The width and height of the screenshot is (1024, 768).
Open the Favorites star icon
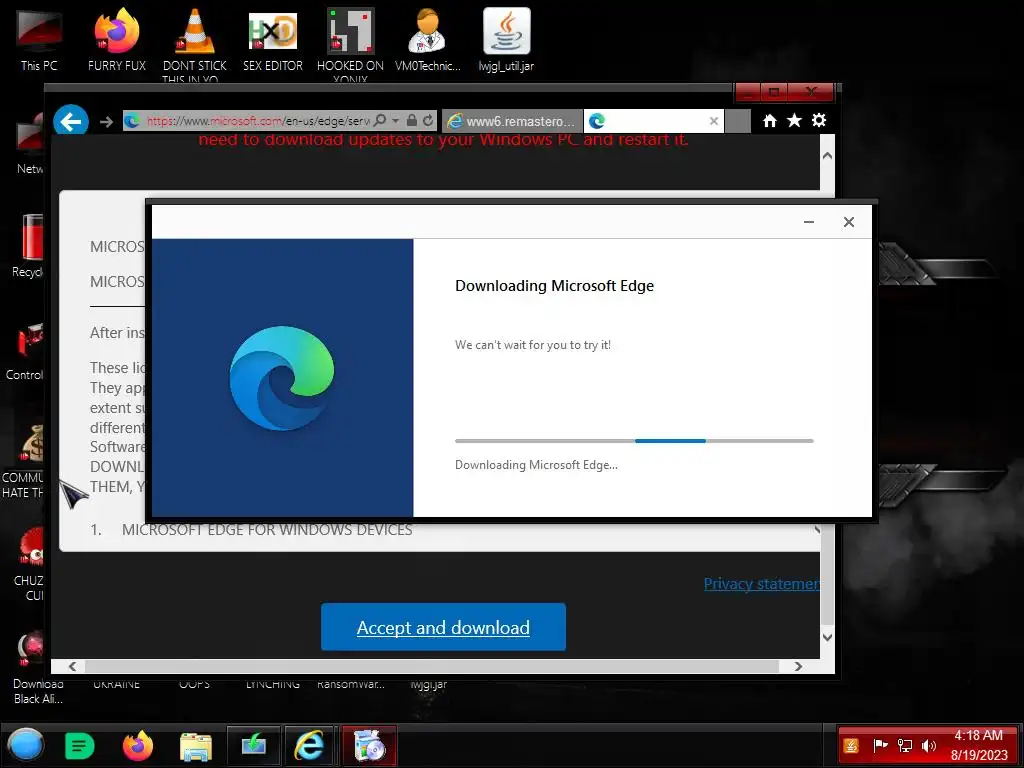click(794, 120)
